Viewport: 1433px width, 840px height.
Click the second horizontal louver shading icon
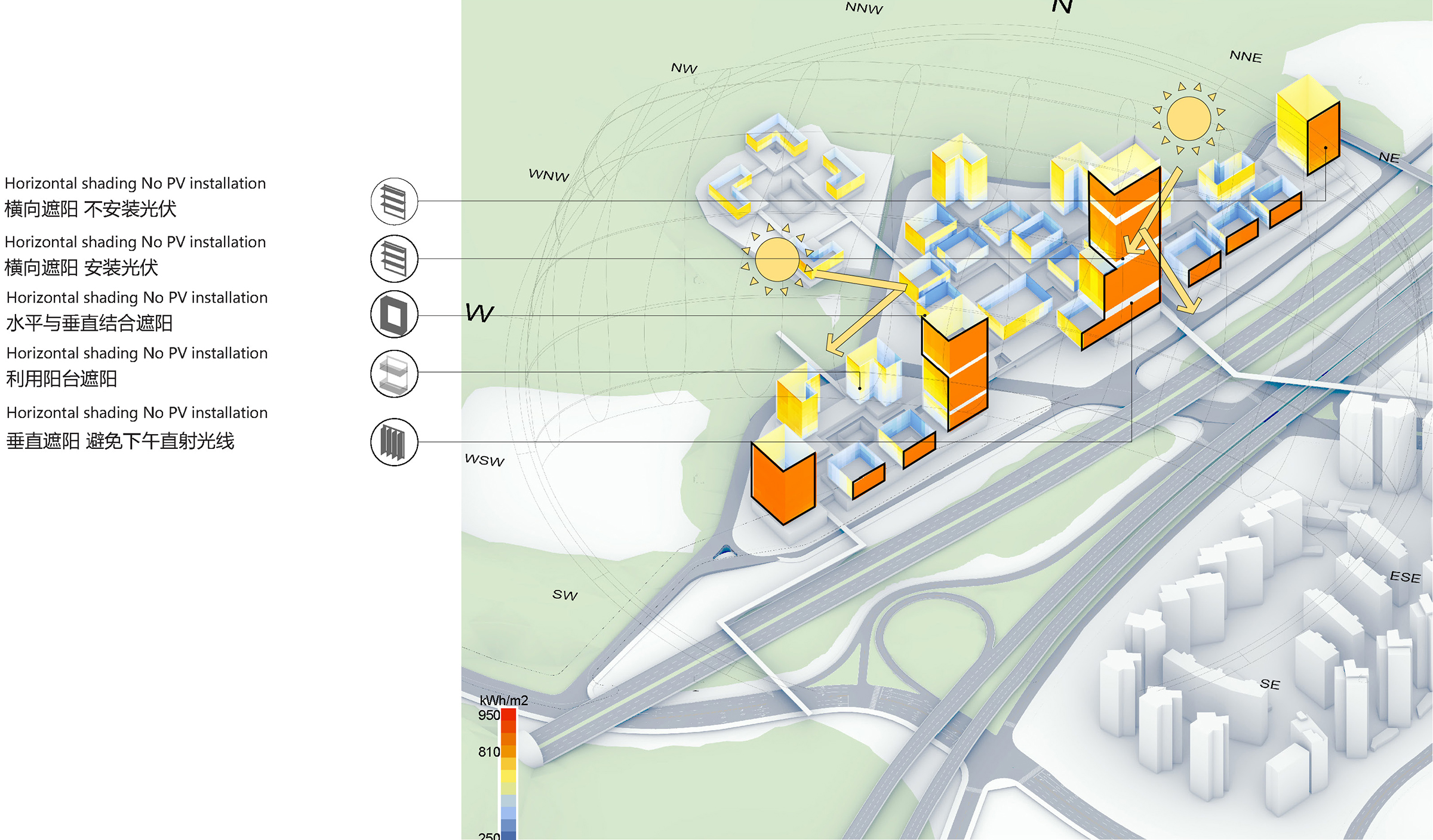tap(394, 259)
